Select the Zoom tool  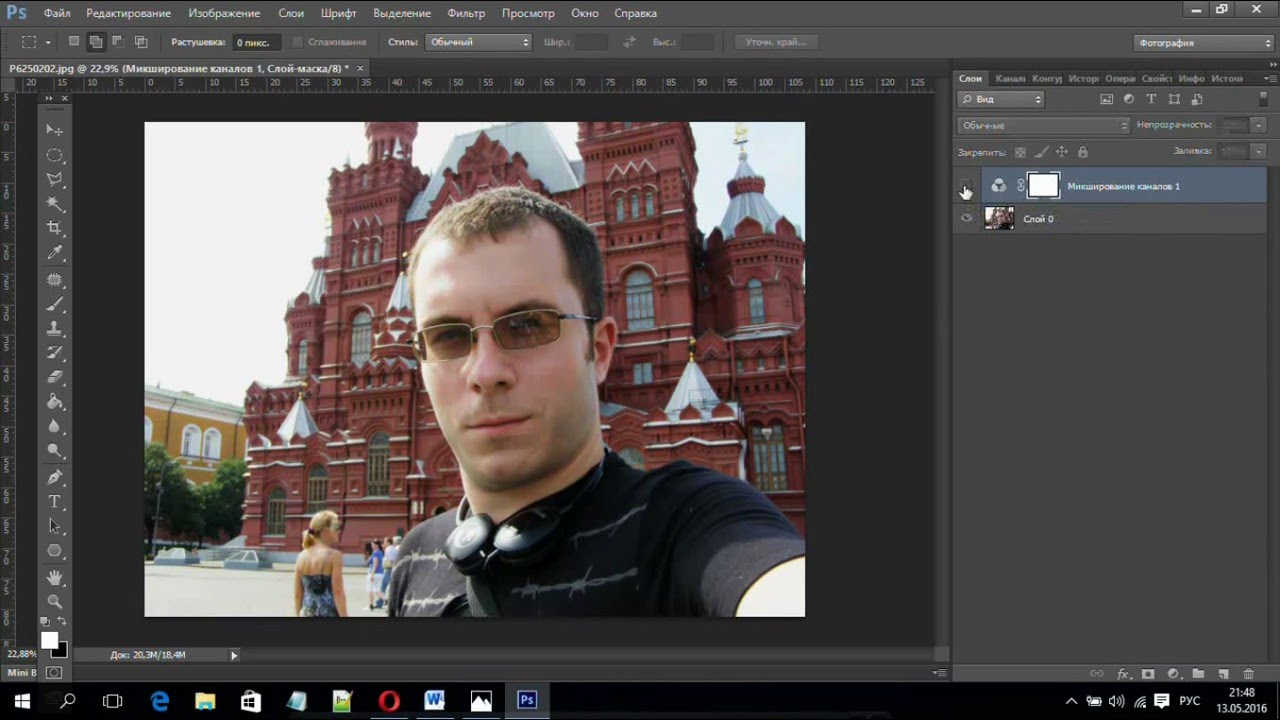coord(55,602)
